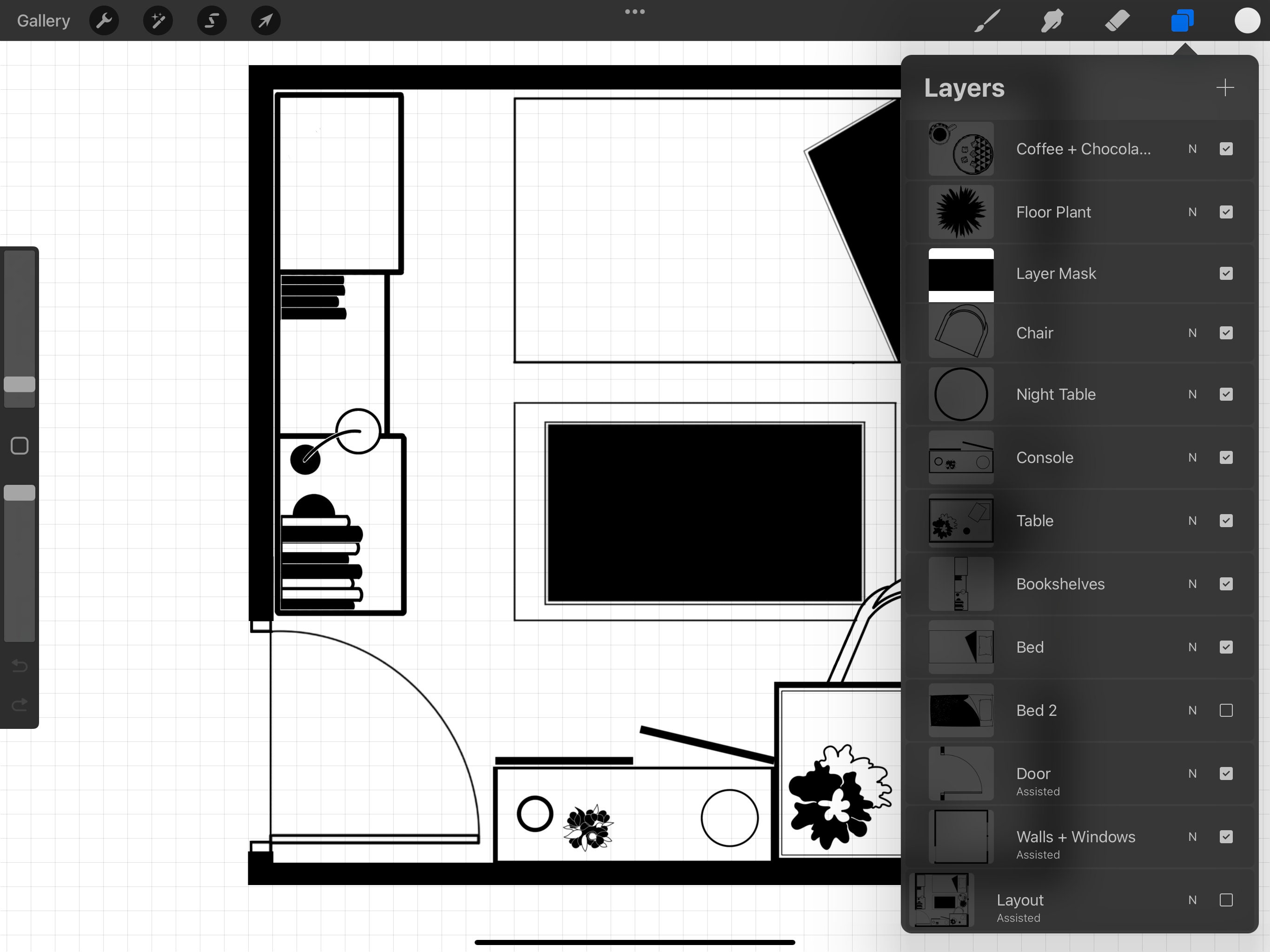Open blend mode options for the Bed layer

pyautogui.click(x=1192, y=647)
